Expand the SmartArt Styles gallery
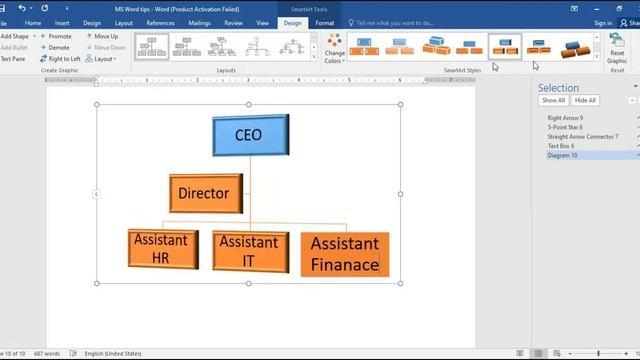 [x=597, y=57]
